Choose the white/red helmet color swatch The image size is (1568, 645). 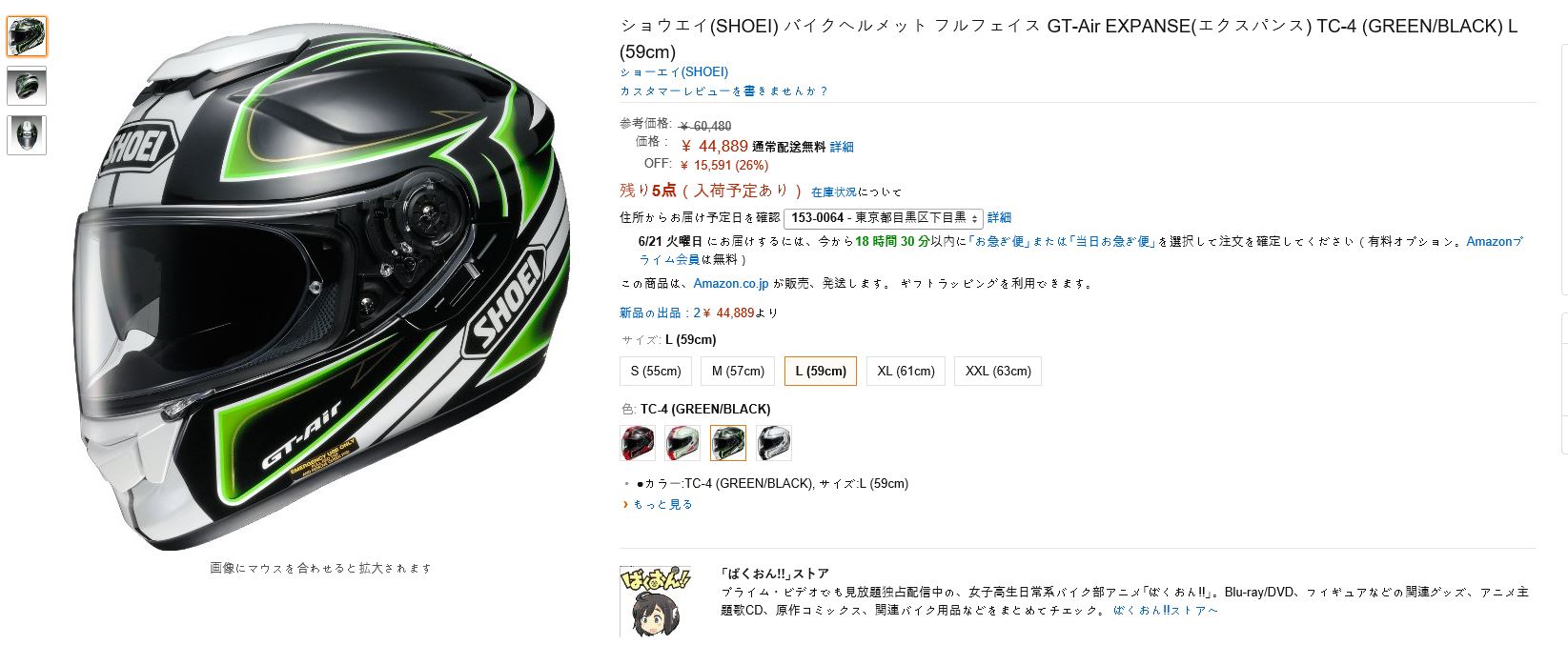point(682,443)
